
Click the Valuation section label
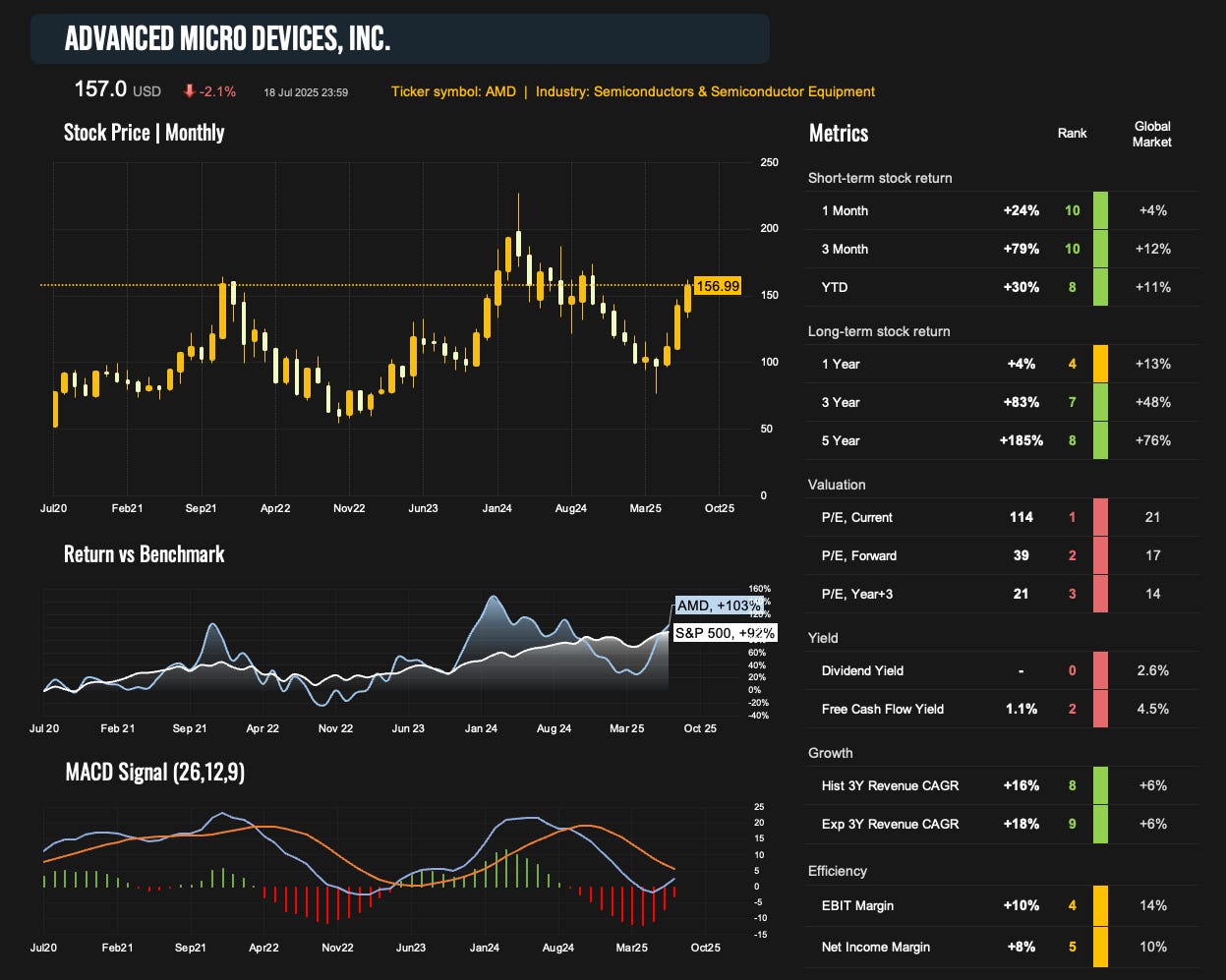pos(837,485)
